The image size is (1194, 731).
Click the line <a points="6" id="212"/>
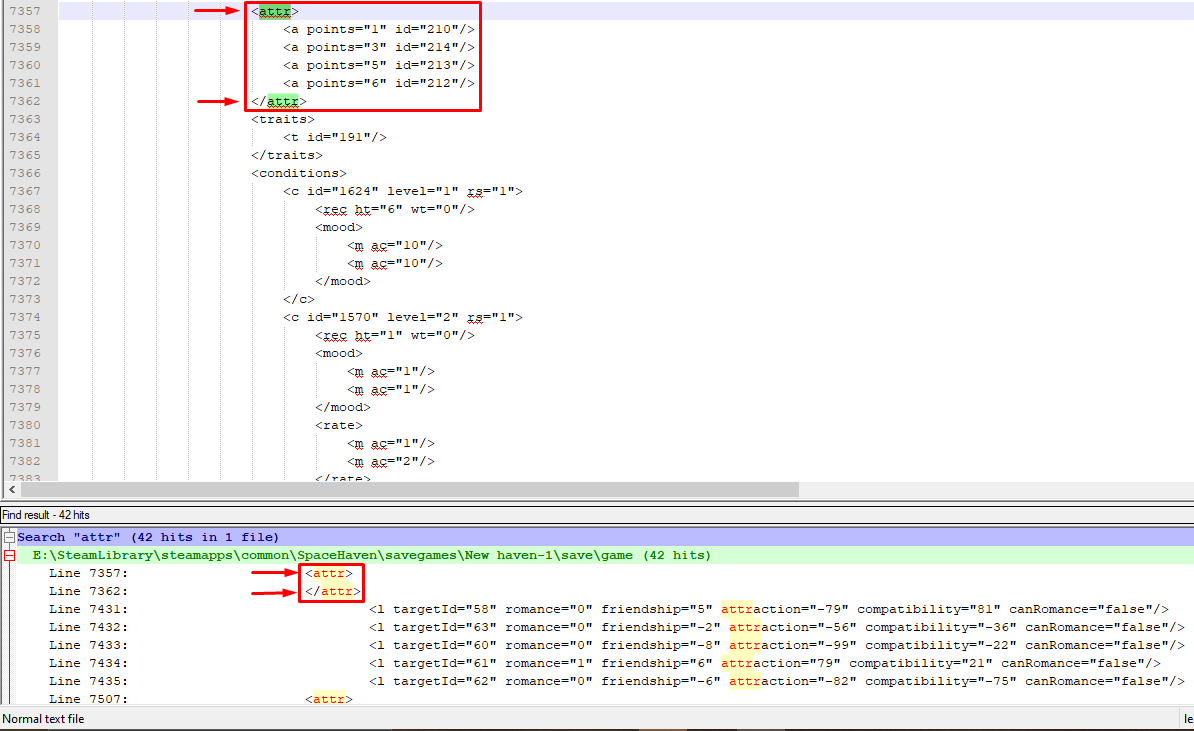click(378, 83)
